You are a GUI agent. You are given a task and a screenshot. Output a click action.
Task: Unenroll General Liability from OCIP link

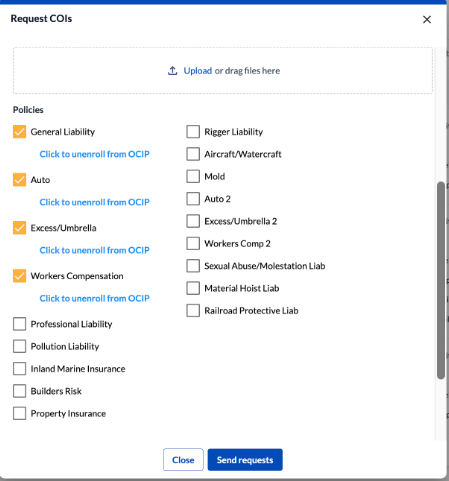pos(94,154)
